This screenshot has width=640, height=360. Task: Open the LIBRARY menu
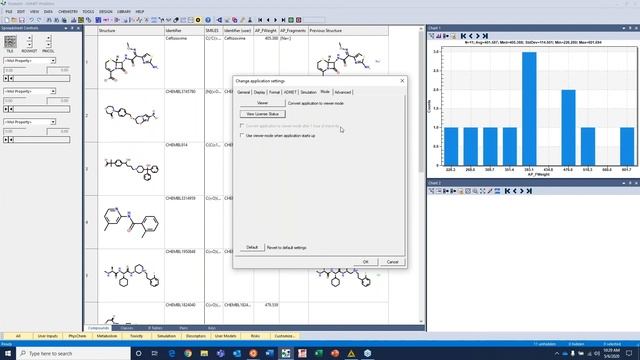click(124, 11)
